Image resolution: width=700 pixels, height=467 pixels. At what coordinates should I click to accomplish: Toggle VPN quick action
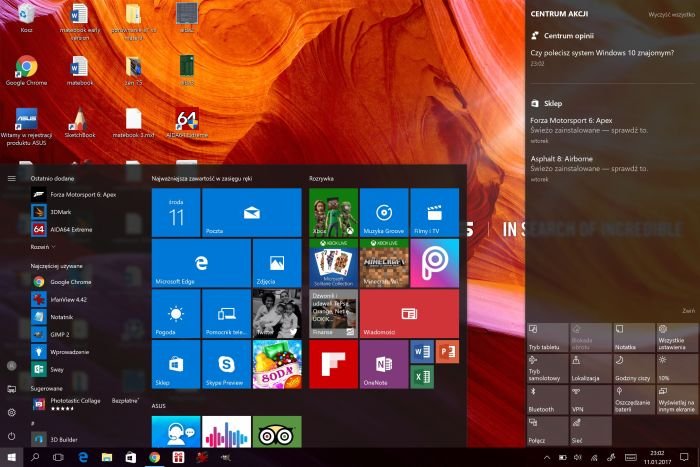pyautogui.click(x=590, y=400)
